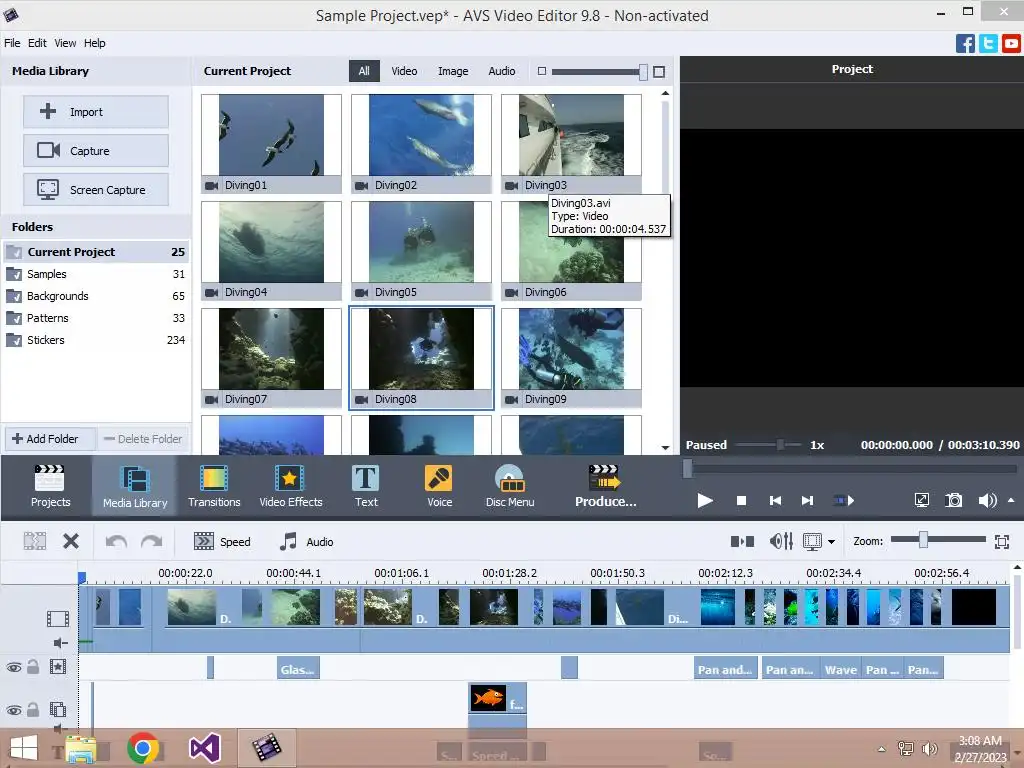Filter media by Image
Viewport: 1024px width, 768px height.
(x=453, y=71)
